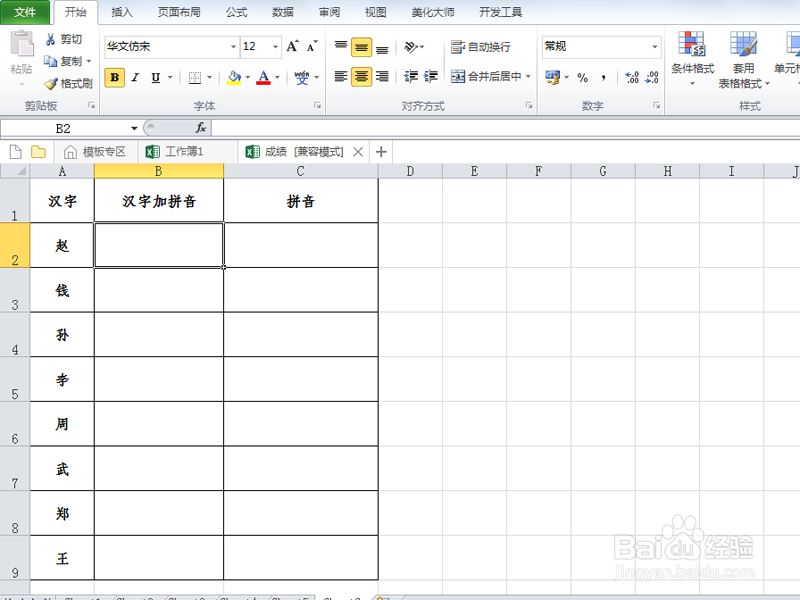Apply percent style
Image resolution: width=800 pixels, height=600 pixels.
click(583, 78)
